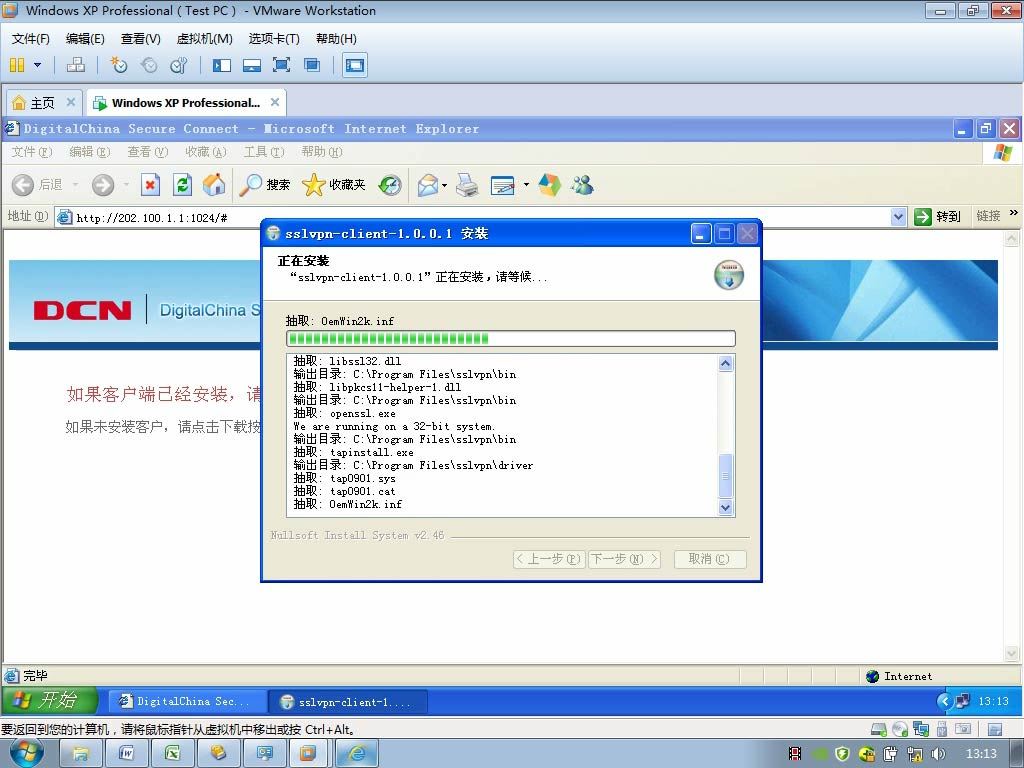The image size is (1024, 768).
Task: Open IE 文件(F) menu
Action: tap(31, 152)
